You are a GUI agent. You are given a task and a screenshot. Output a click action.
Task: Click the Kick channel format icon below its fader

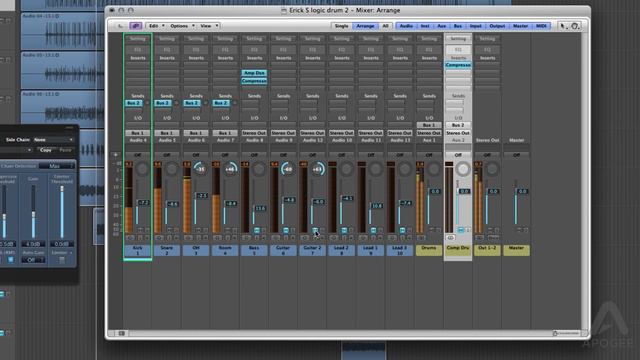click(130, 238)
